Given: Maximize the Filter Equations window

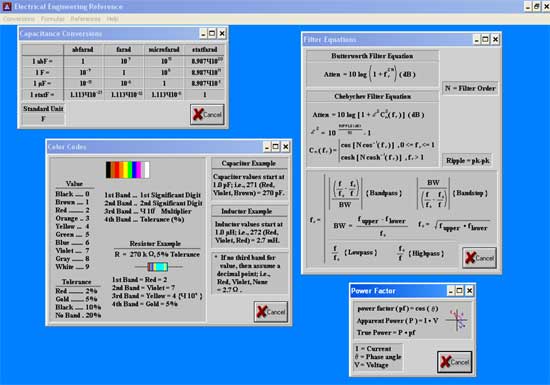Looking at the screenshot, I should point(485,39).
